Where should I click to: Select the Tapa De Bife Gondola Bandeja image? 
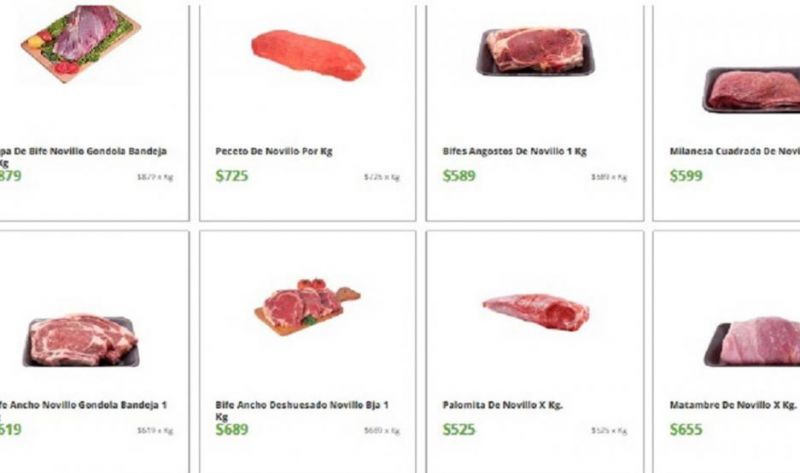80,40
